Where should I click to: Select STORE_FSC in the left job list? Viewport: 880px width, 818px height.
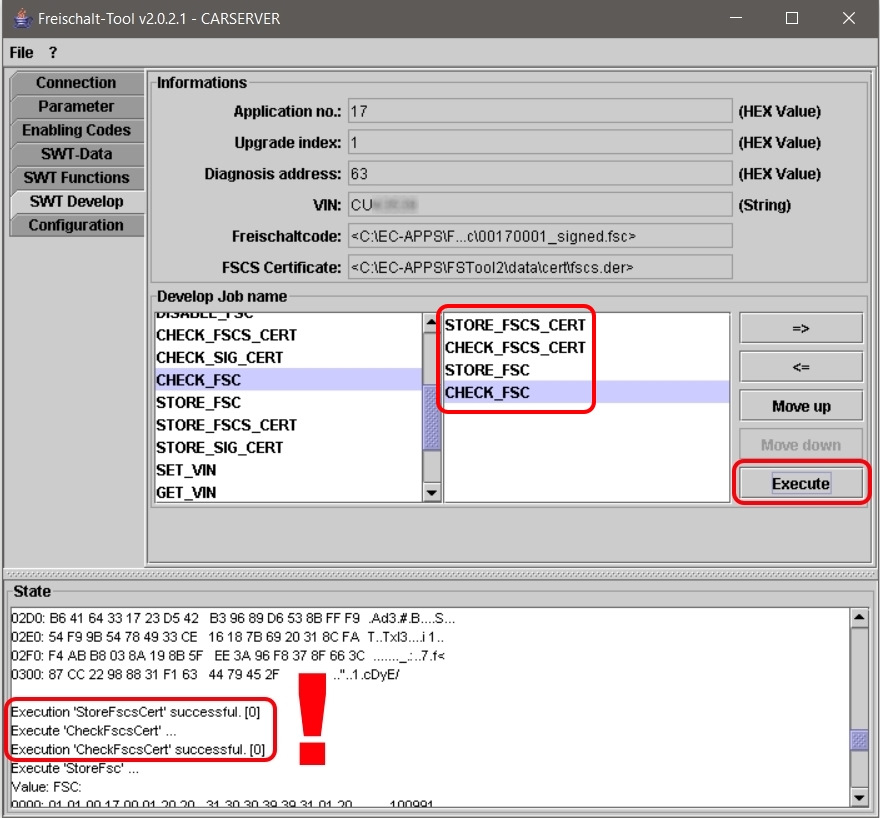[288, 402]
